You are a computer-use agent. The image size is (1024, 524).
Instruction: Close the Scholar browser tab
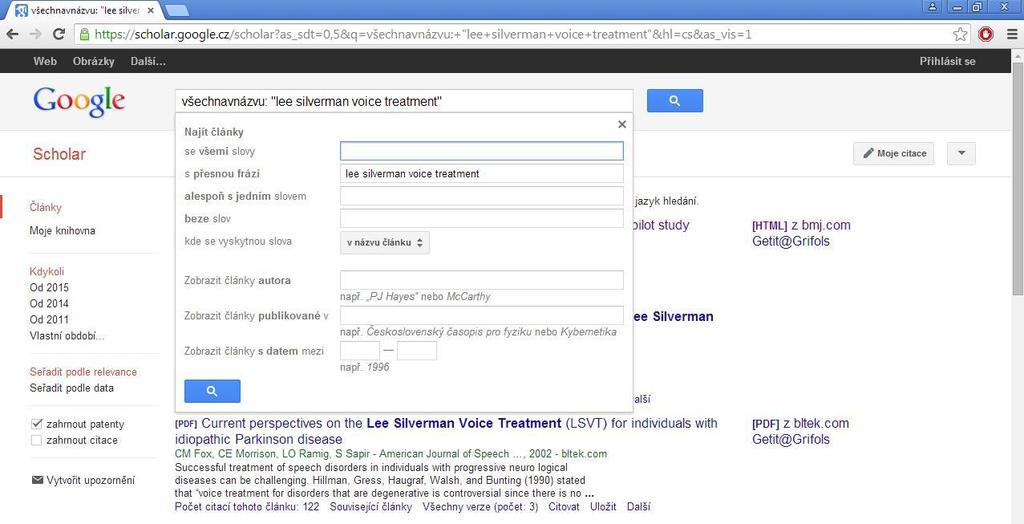click(151, 11)
